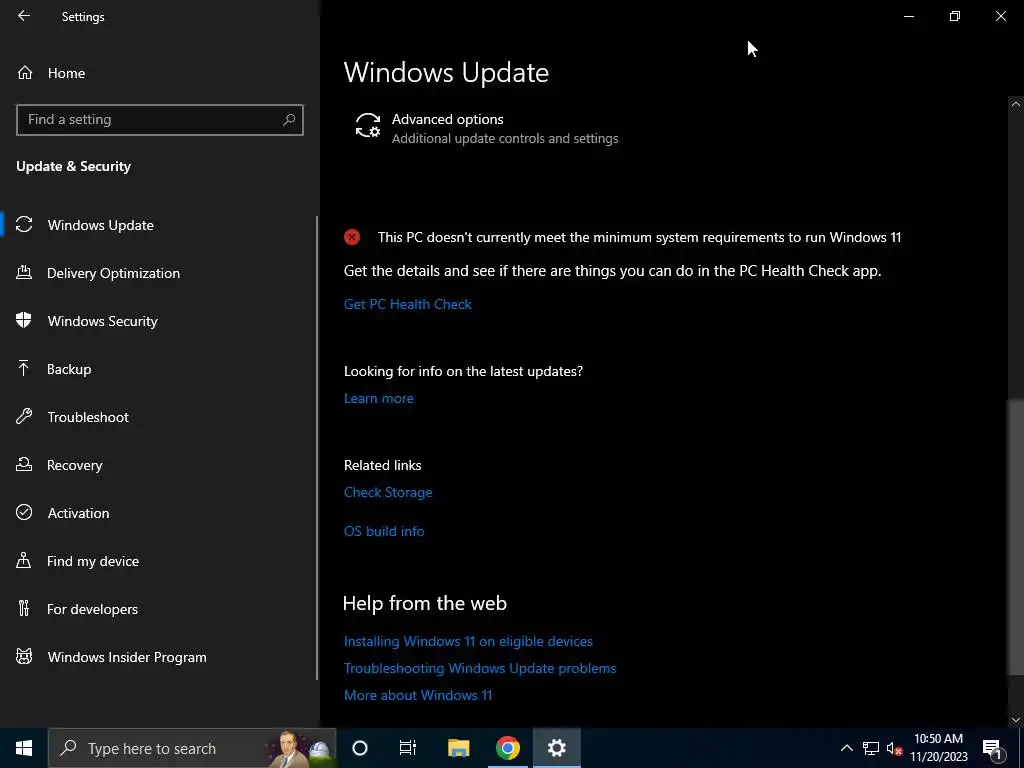The height and width of the screenshot is (768, 1024).
Task: Click the Delivery Optimization icon
Action: [24, 272]
